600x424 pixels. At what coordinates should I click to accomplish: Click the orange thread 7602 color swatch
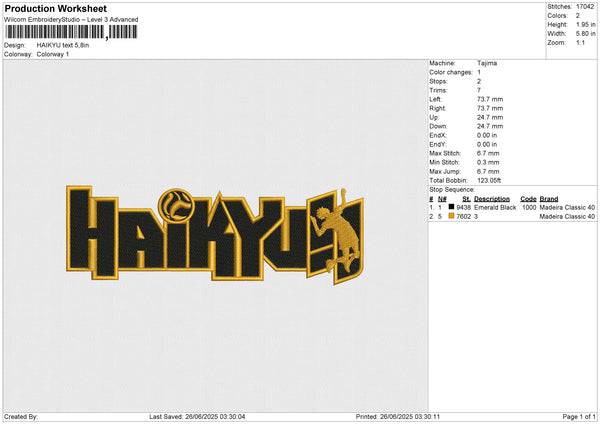(x=451, y=216)
